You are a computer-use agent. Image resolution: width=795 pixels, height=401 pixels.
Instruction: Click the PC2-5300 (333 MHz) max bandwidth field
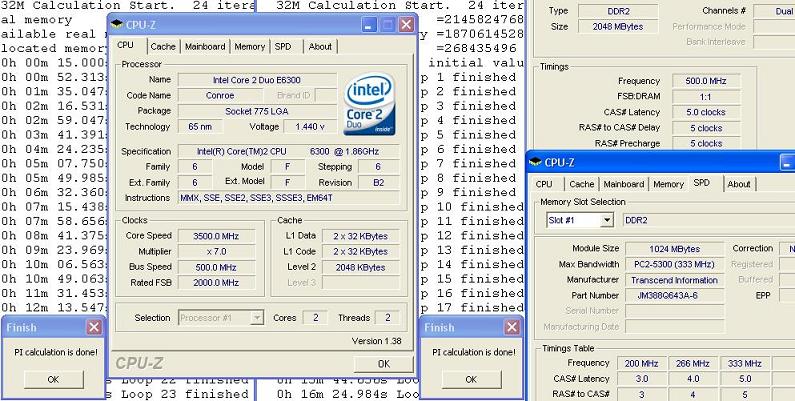(674, 265)
